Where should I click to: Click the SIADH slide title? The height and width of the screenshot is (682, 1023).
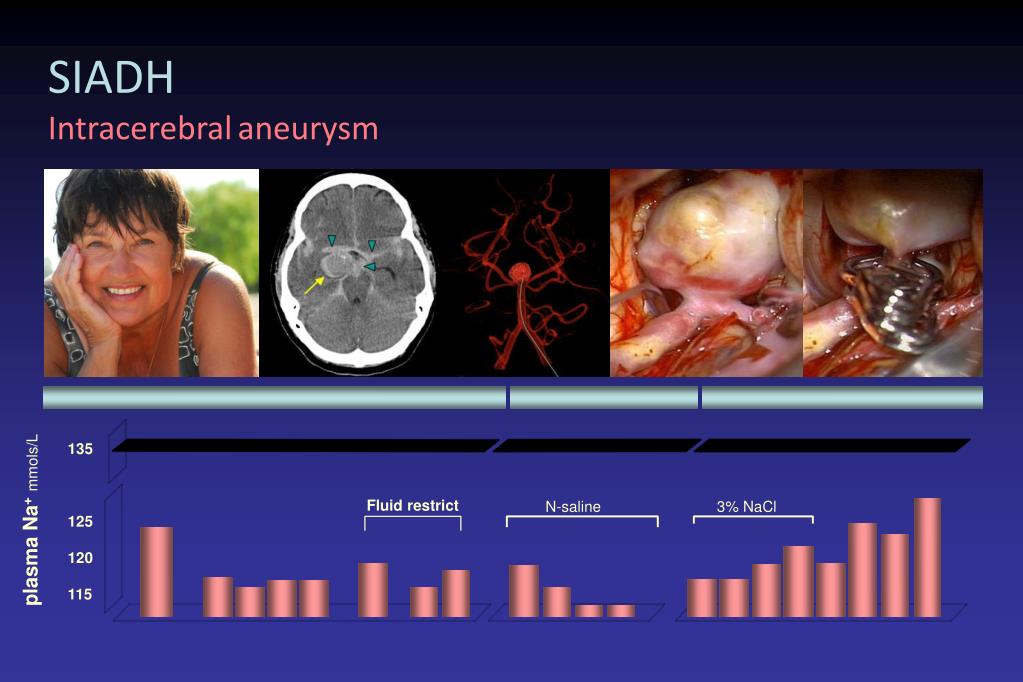pos(110,78)
